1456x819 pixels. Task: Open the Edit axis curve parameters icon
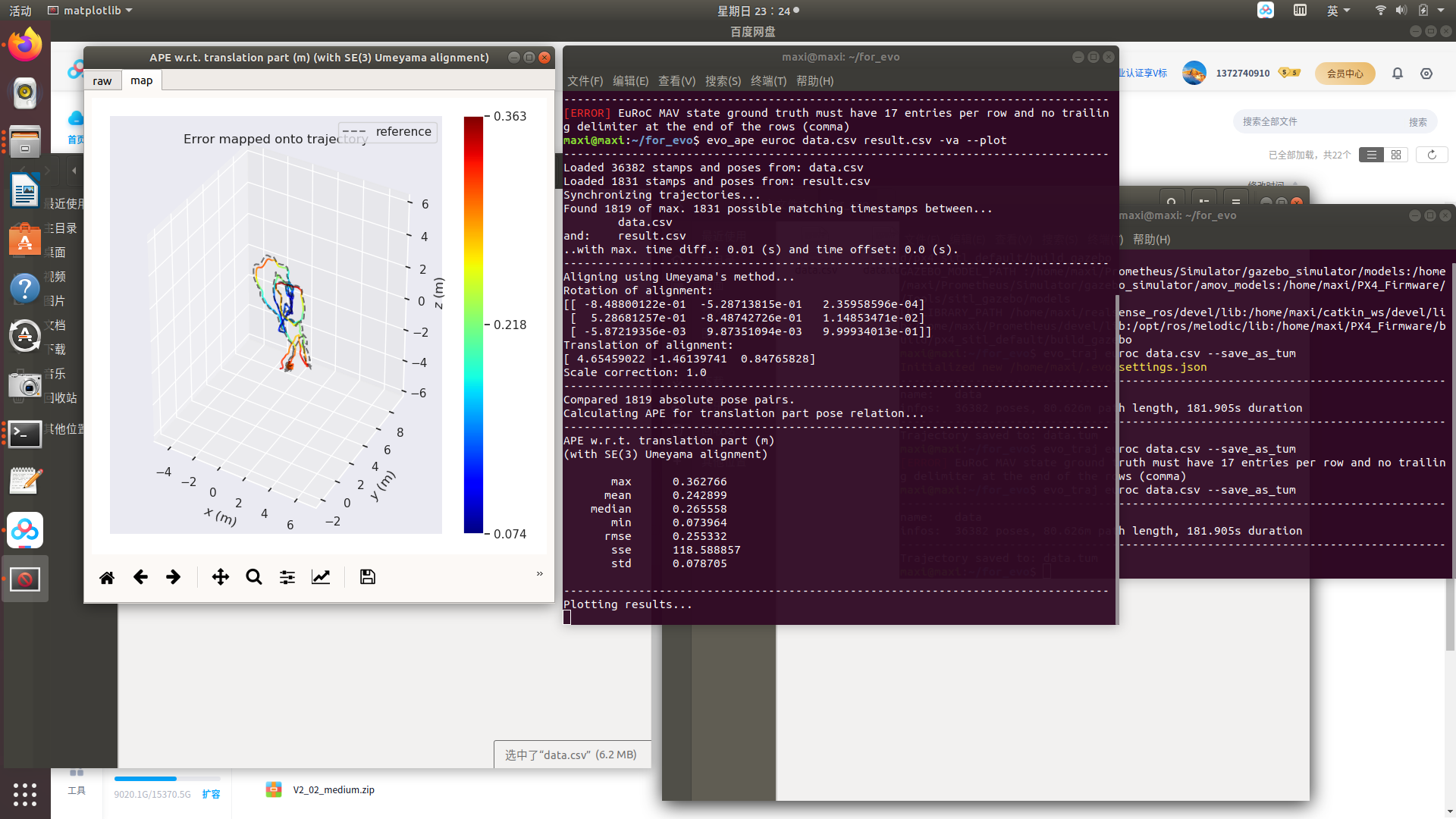tap(321, 577)
